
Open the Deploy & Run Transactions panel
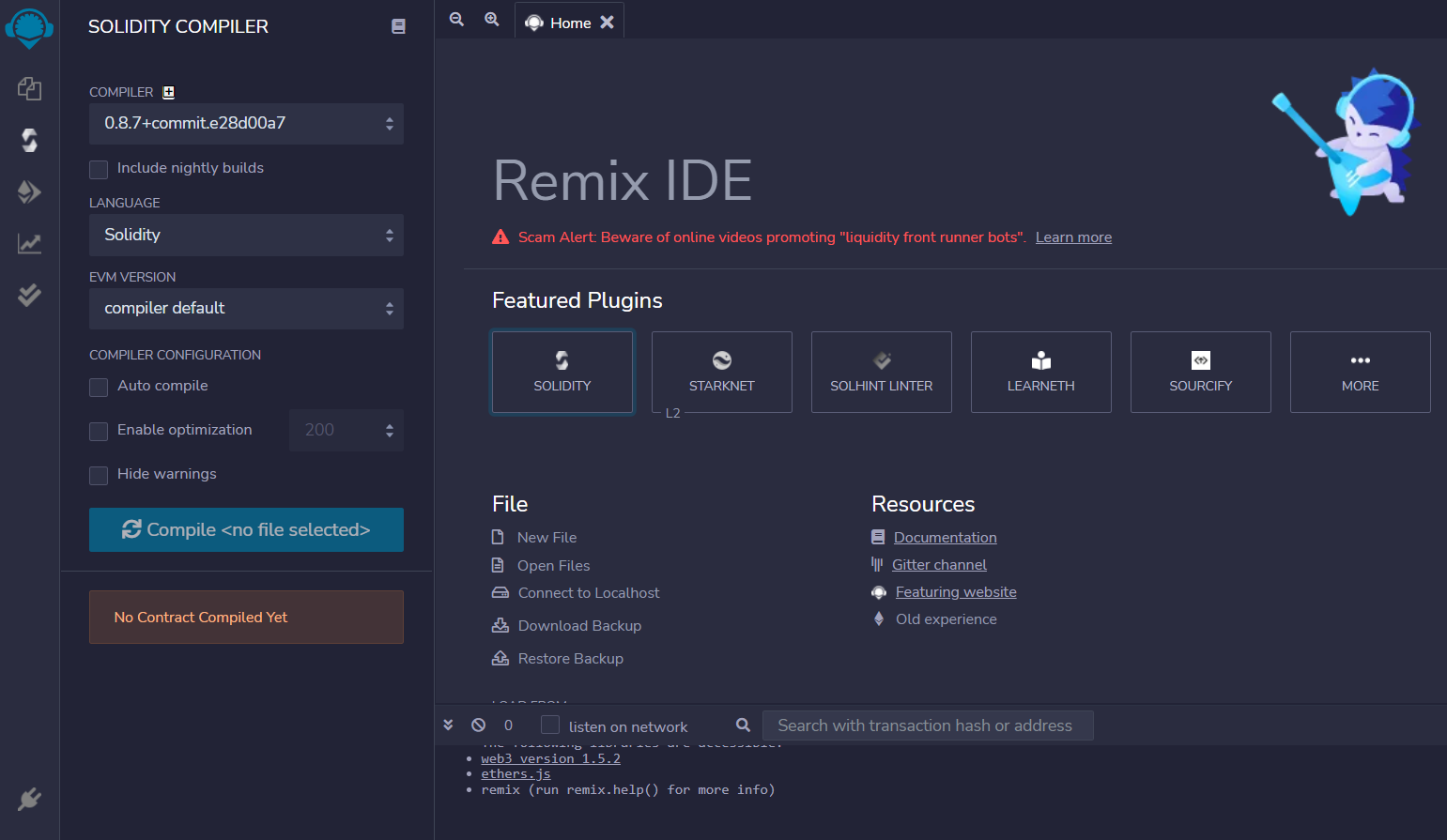[28, 191]
